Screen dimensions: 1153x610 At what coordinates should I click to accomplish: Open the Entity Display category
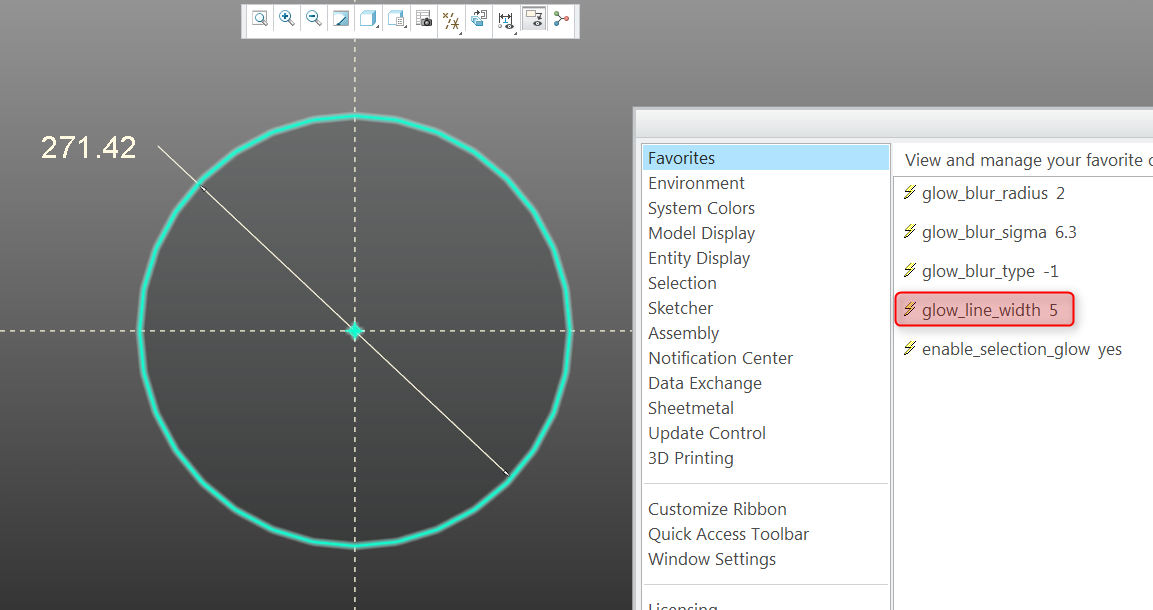699,258
